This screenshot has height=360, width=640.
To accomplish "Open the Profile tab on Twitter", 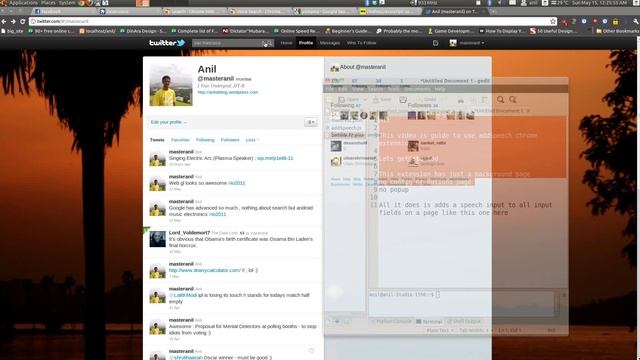I will click(x=305, y=43).
